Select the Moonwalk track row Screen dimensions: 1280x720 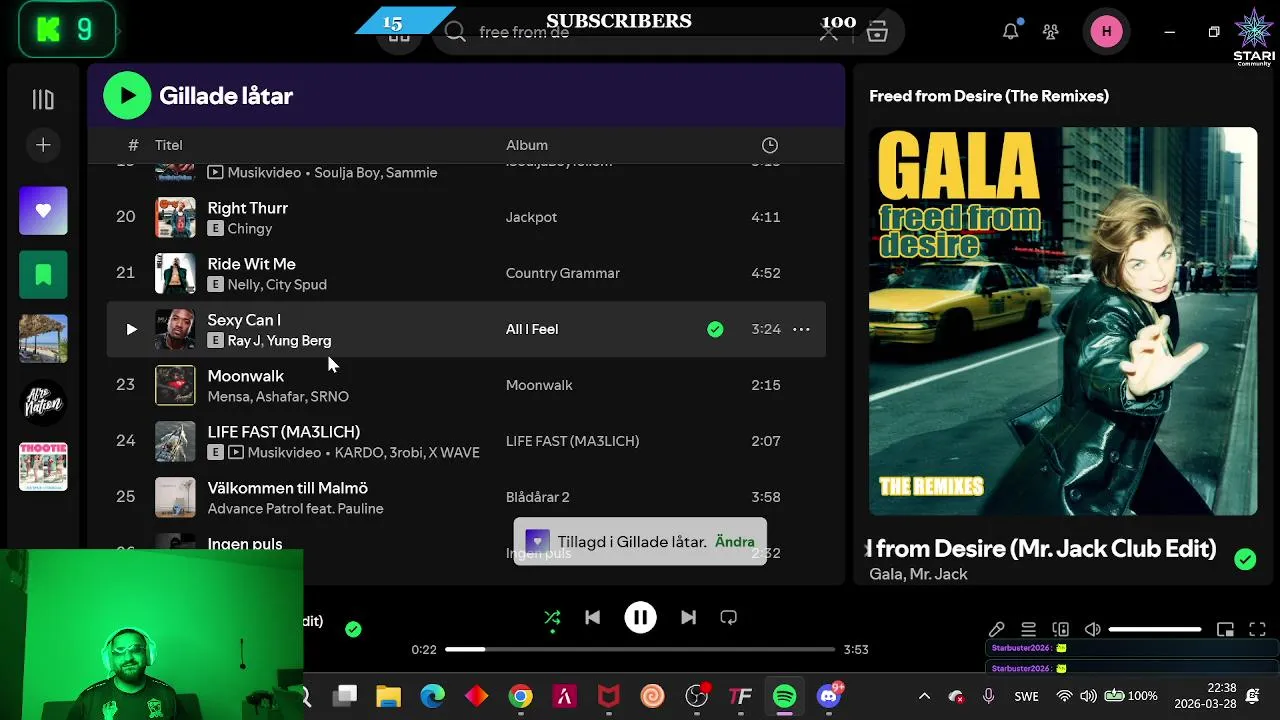pyautogui.click(x=466, y=385)
